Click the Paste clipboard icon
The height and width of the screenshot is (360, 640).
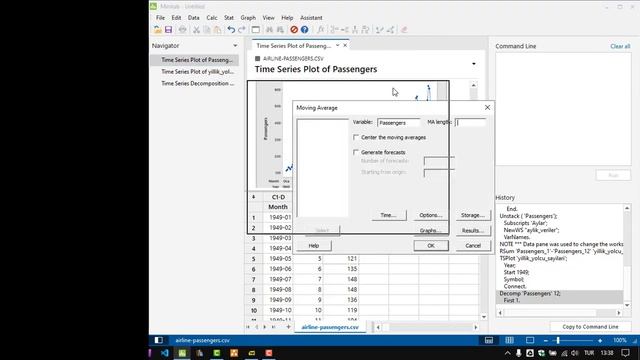coord(218,30)
